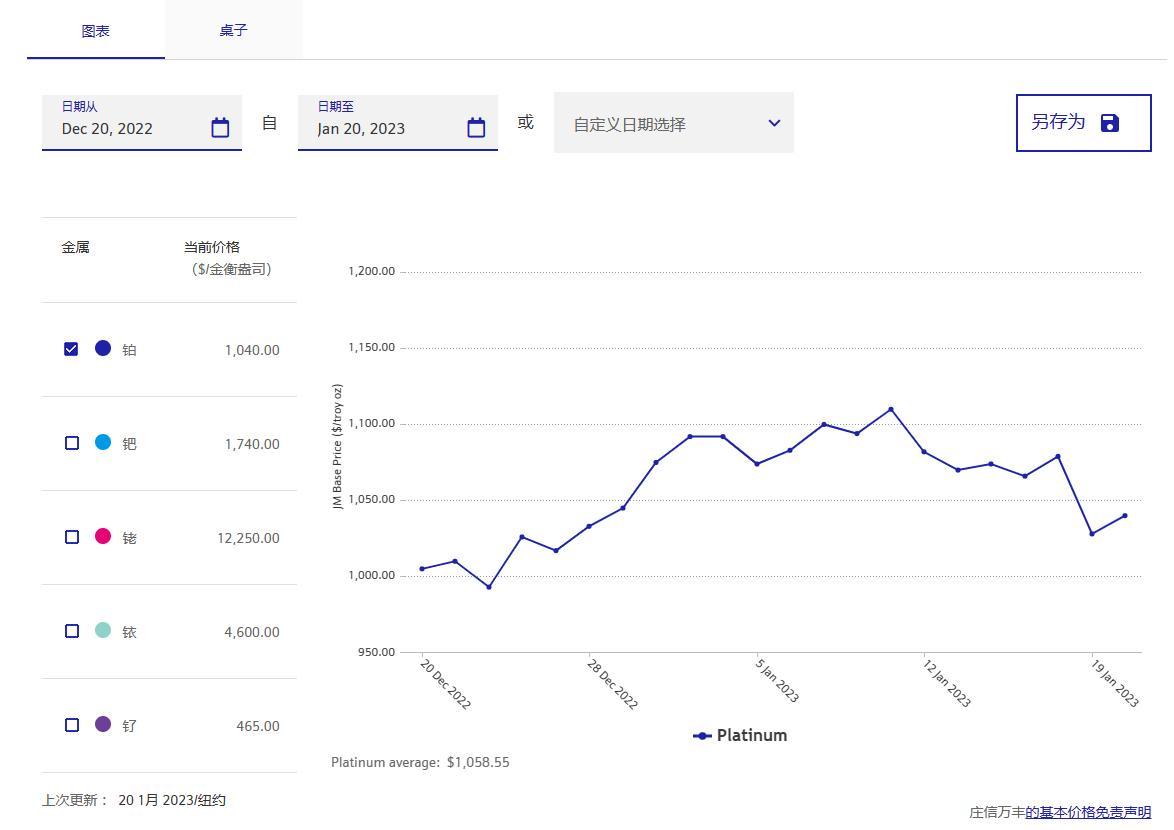Expand the 自定义日期选择 dropdown
This screenshot has height=830, width=1174.
coord(660,124)
